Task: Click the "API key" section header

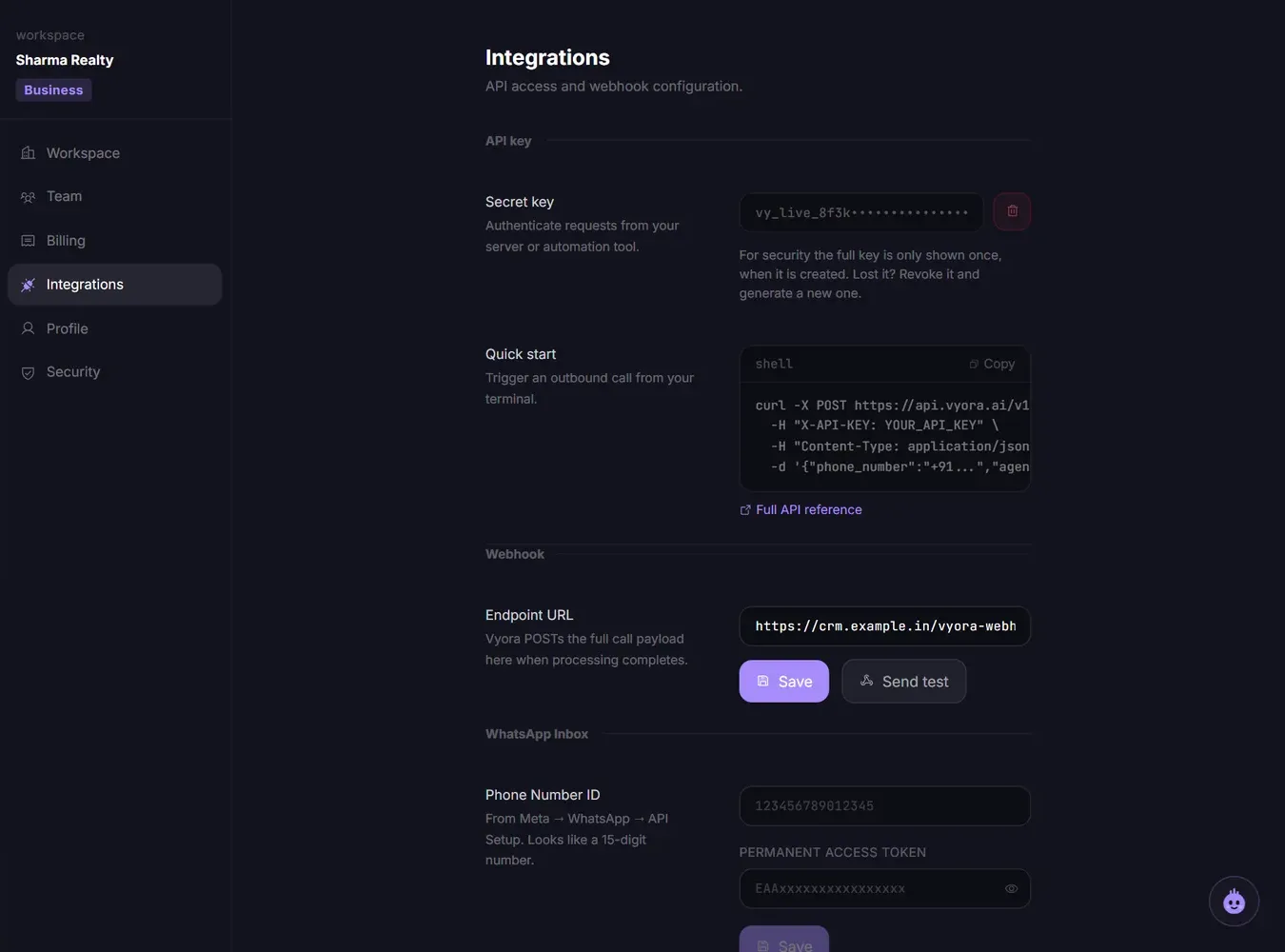Action: click(508, 141)
